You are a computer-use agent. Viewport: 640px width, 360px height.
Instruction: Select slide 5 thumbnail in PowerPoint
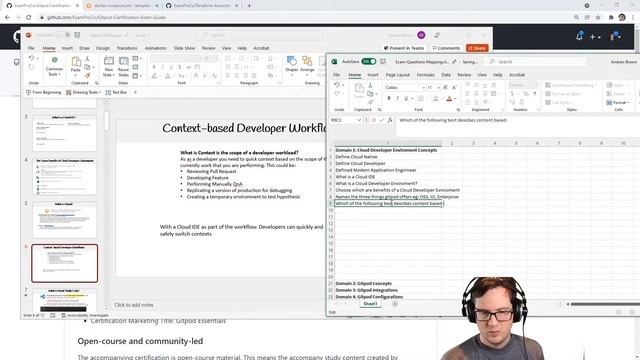click(64, 220)
